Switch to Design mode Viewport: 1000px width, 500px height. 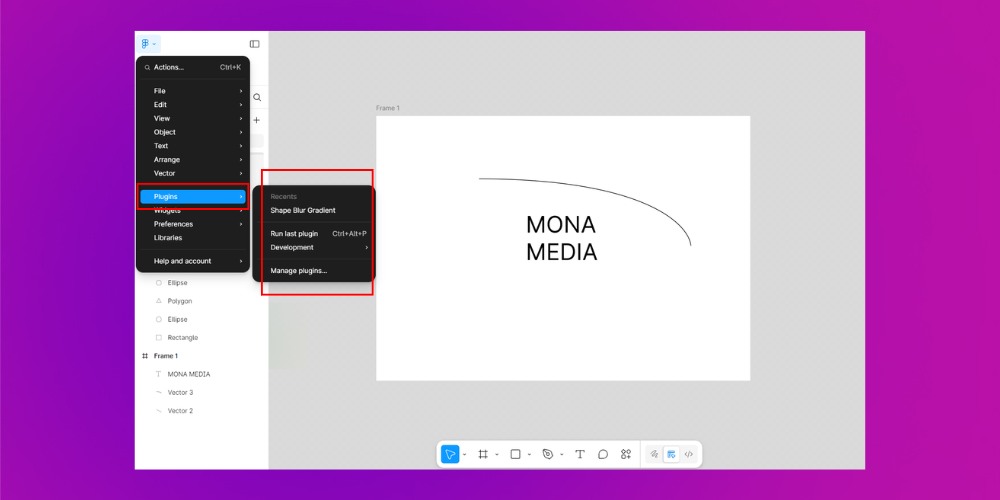tap(671, 454)
